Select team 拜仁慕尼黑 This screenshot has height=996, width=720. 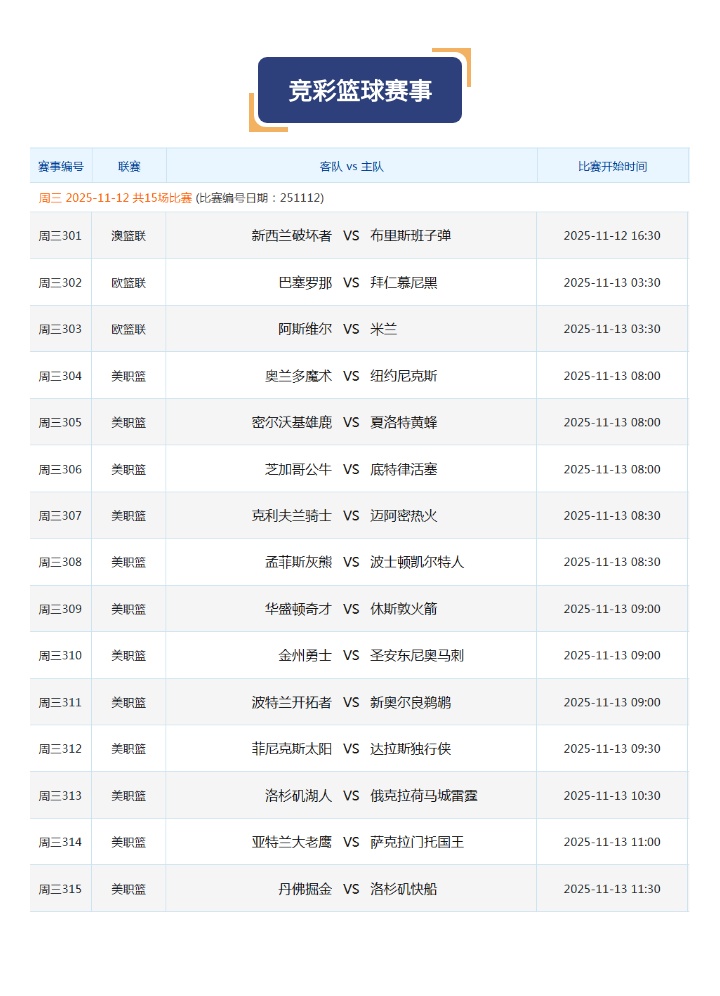(x=403, y=283)
